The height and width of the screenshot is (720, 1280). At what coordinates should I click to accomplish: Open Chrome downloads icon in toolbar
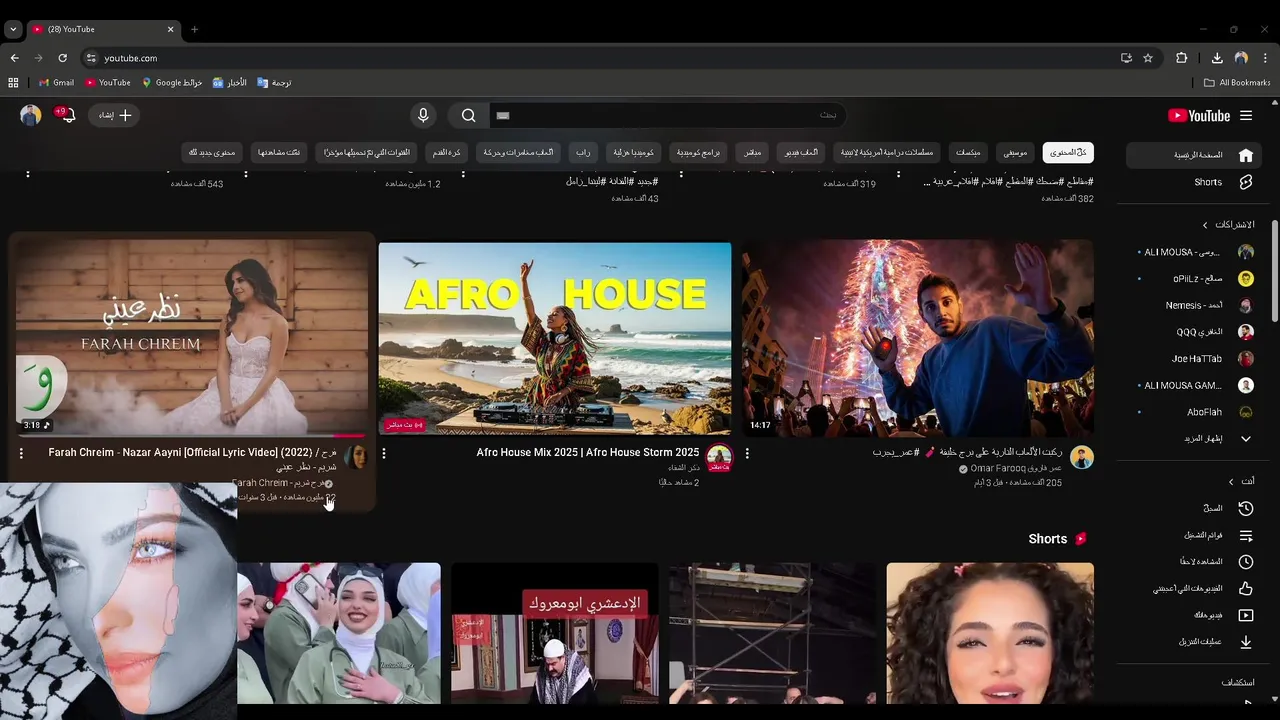1217,58
